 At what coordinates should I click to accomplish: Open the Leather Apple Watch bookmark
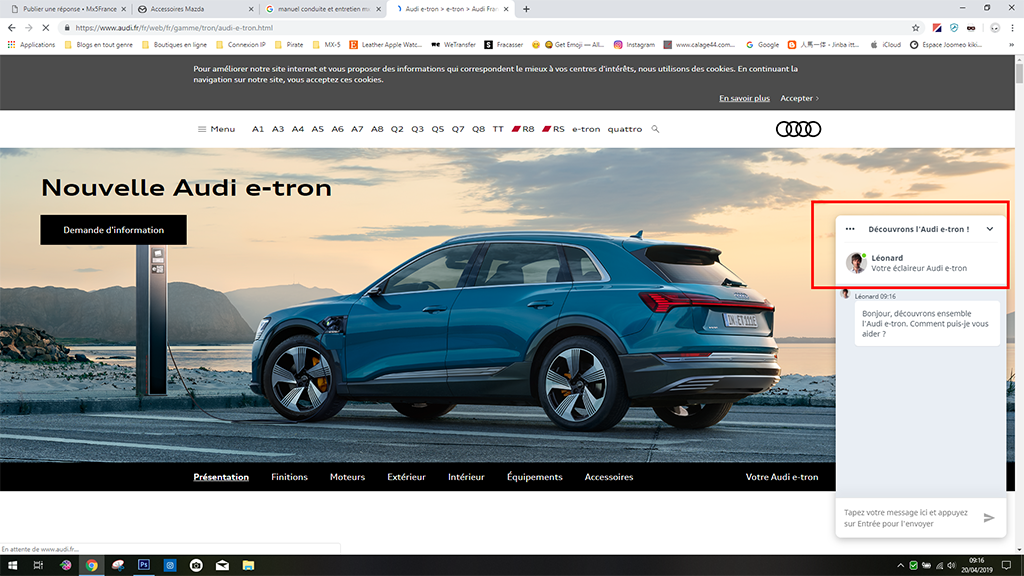point(386,45)
